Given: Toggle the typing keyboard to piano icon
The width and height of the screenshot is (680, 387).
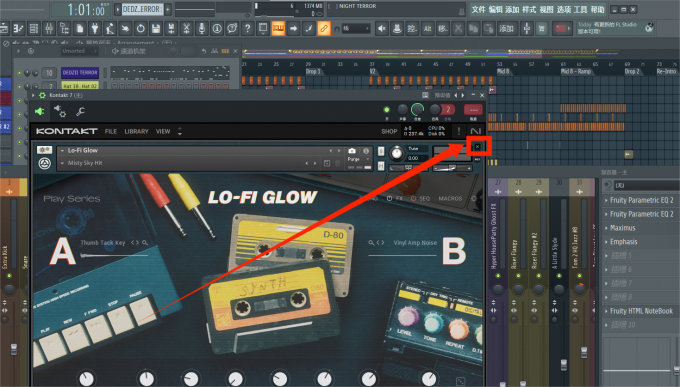Looking at the screenshot, I should click(x=278, y=29).
